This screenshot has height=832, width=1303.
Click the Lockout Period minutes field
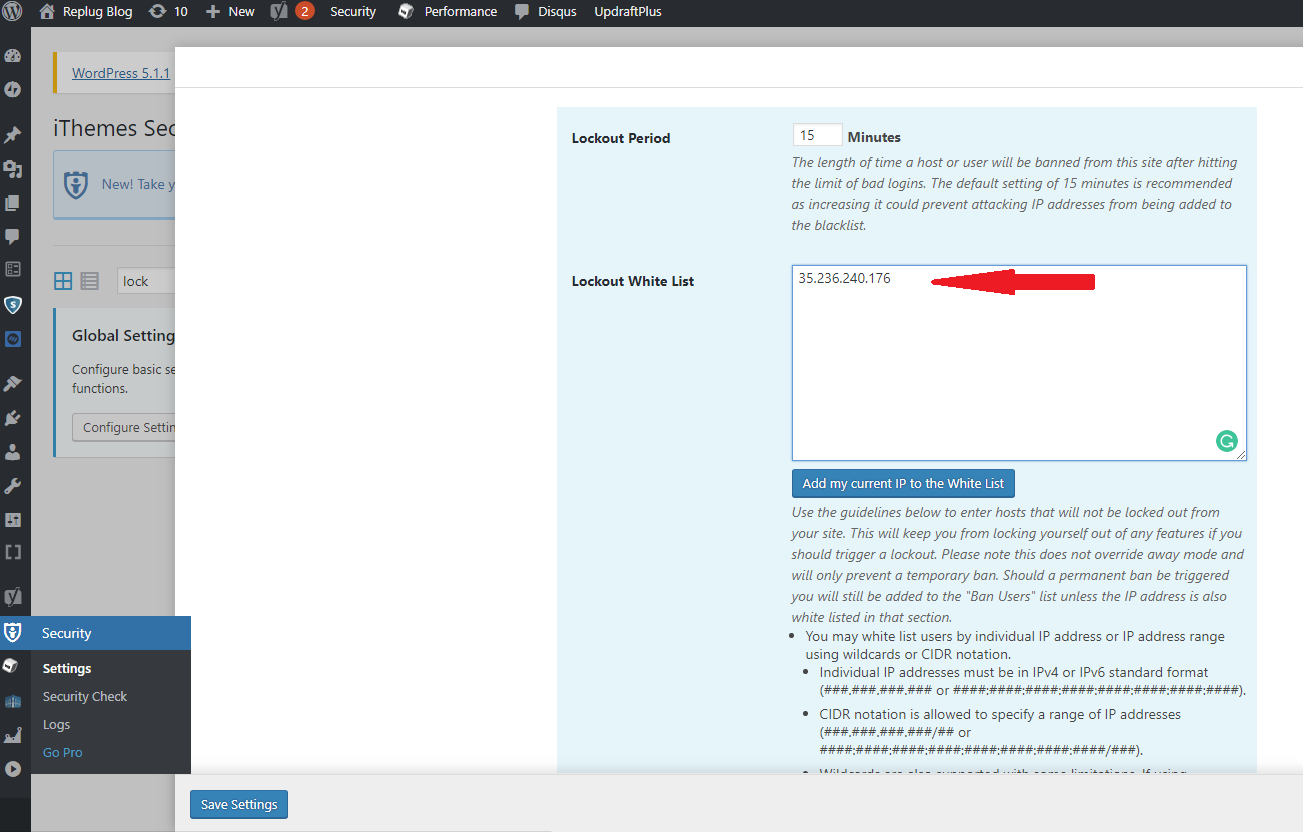click(817, 136)
